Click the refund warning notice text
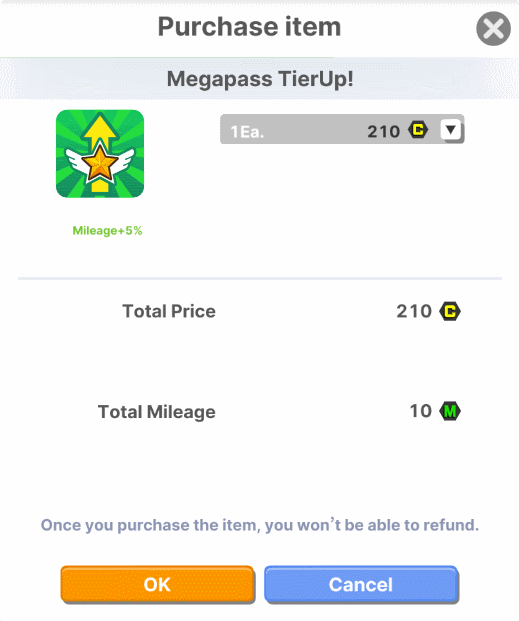 (x=260, y=525)
